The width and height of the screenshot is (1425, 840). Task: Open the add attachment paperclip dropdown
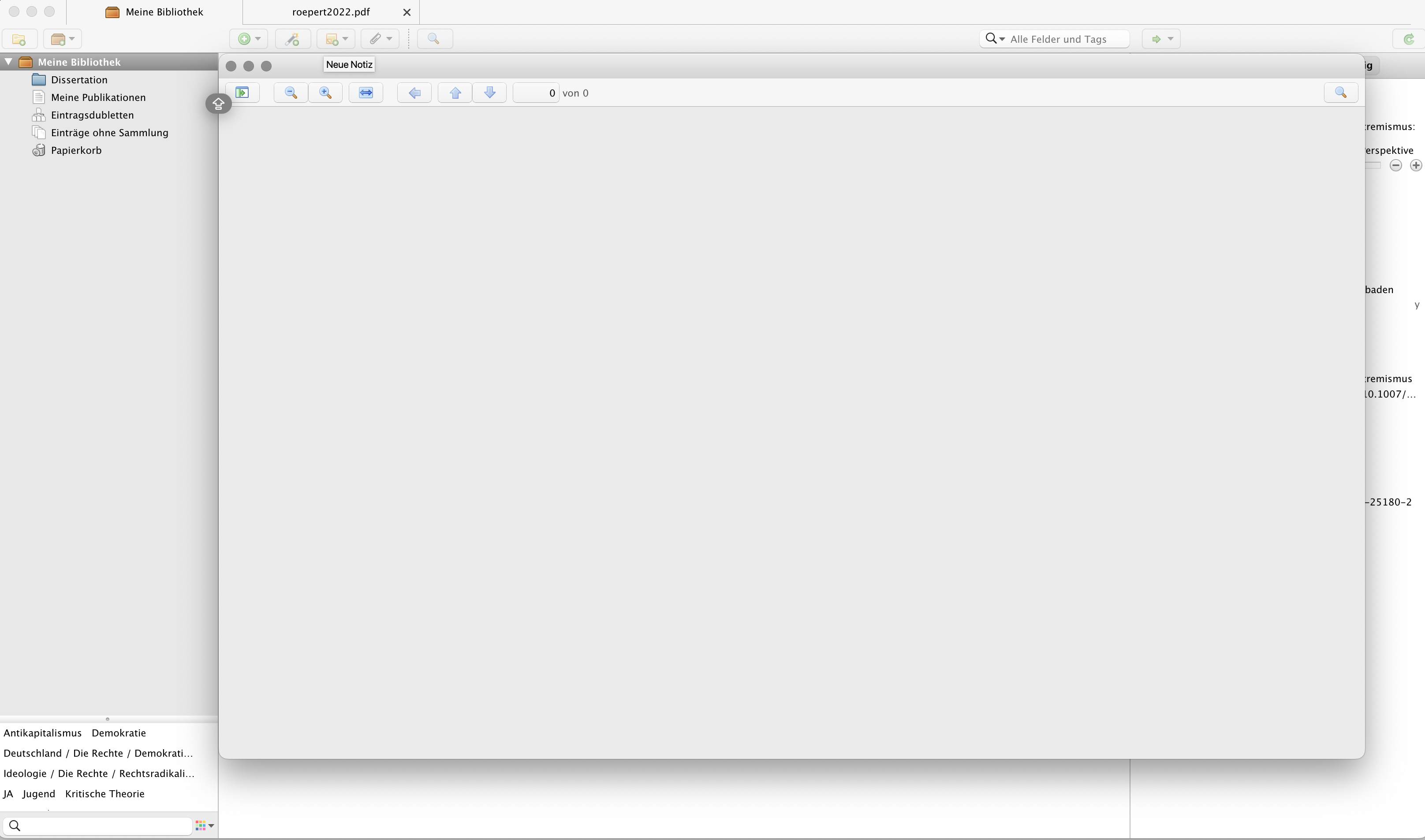380,39
